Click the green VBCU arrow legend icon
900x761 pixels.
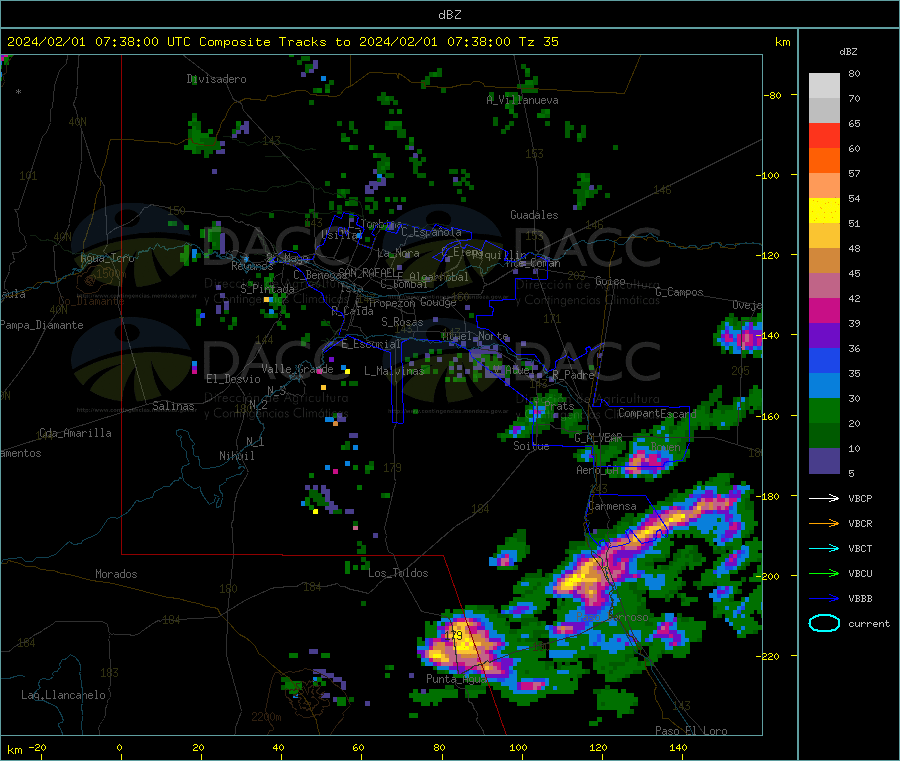(x=824, y=573)
